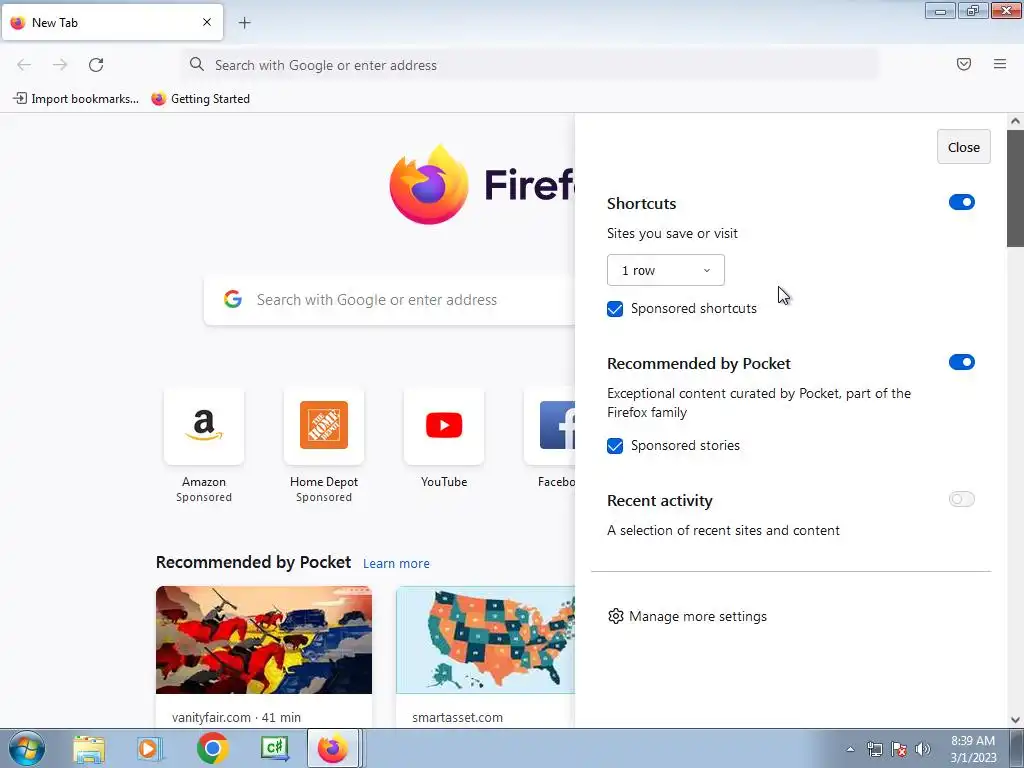
Task: Open the Save to Pocket icon
Action: [963, 64]
